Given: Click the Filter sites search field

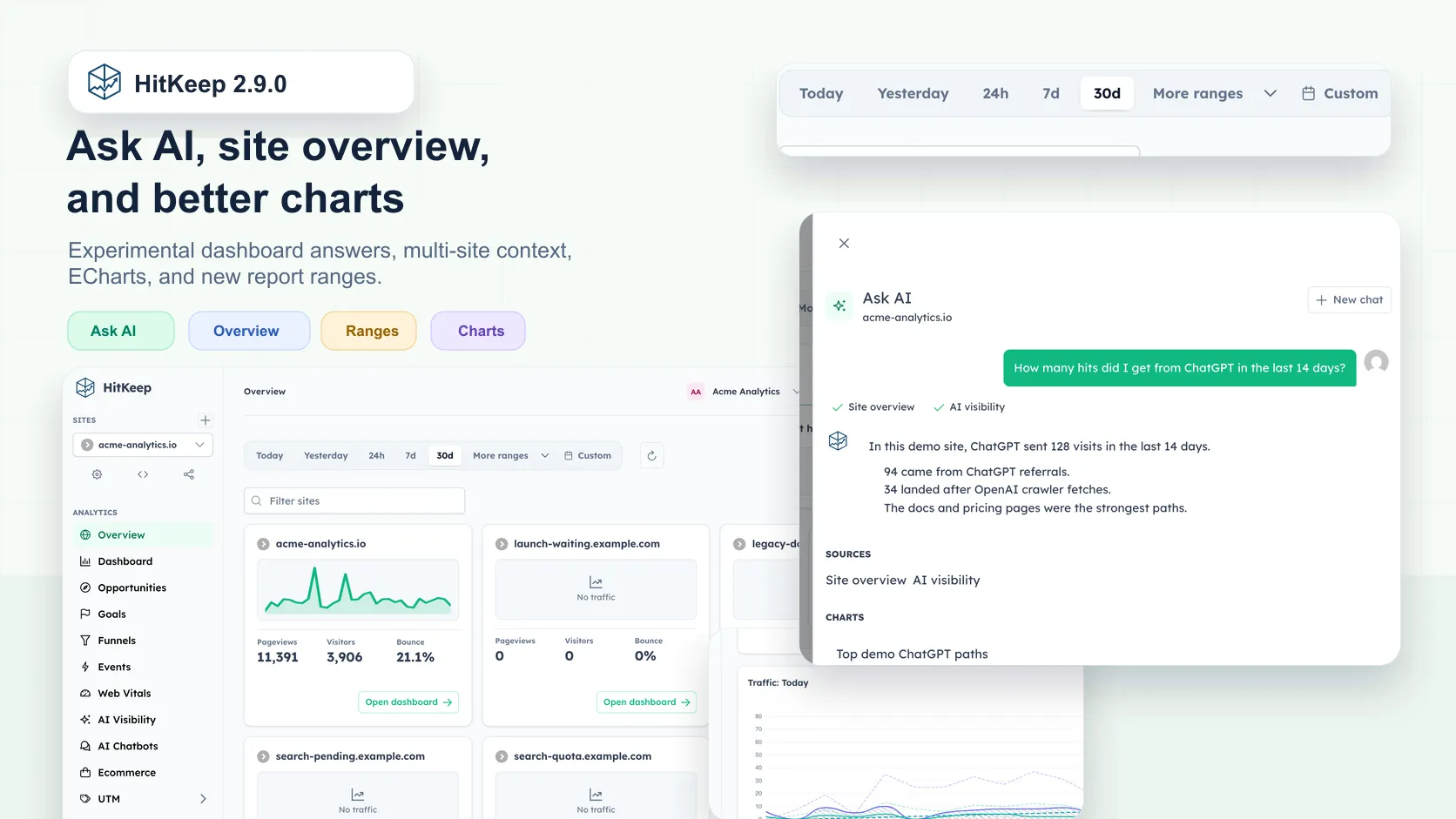Looking at the screenshot, I should pyautogui.click(x=354, y=500).
